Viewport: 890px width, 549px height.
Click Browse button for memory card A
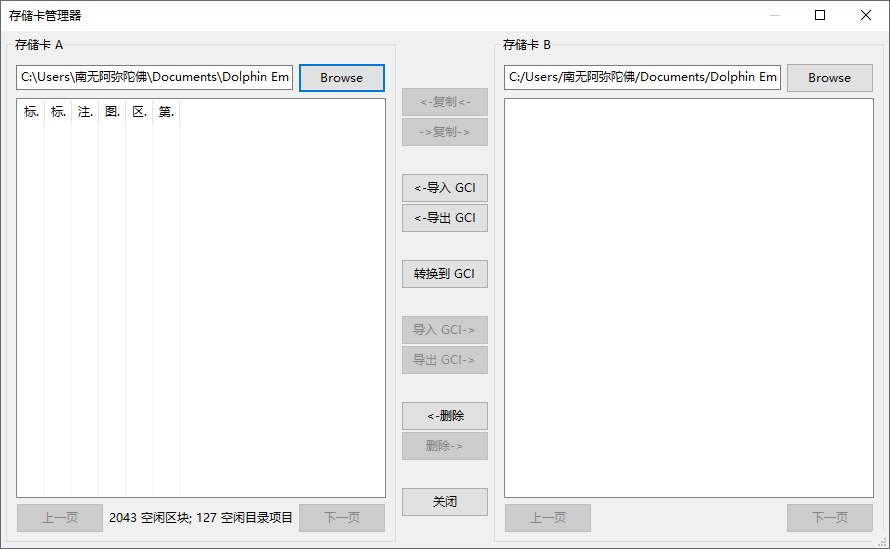click(342, 78)
